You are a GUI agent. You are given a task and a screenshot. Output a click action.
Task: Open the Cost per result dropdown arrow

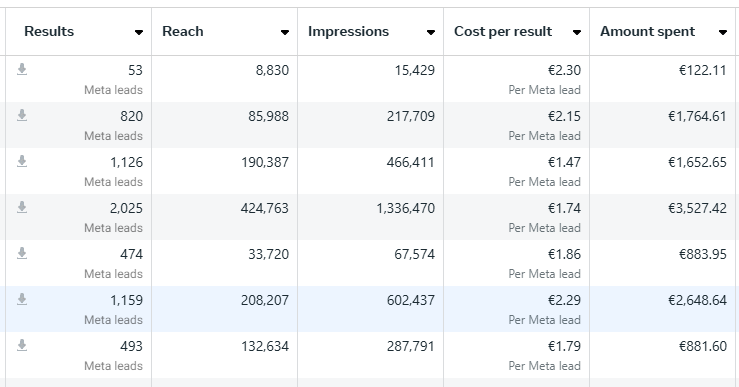click(576, 32)
